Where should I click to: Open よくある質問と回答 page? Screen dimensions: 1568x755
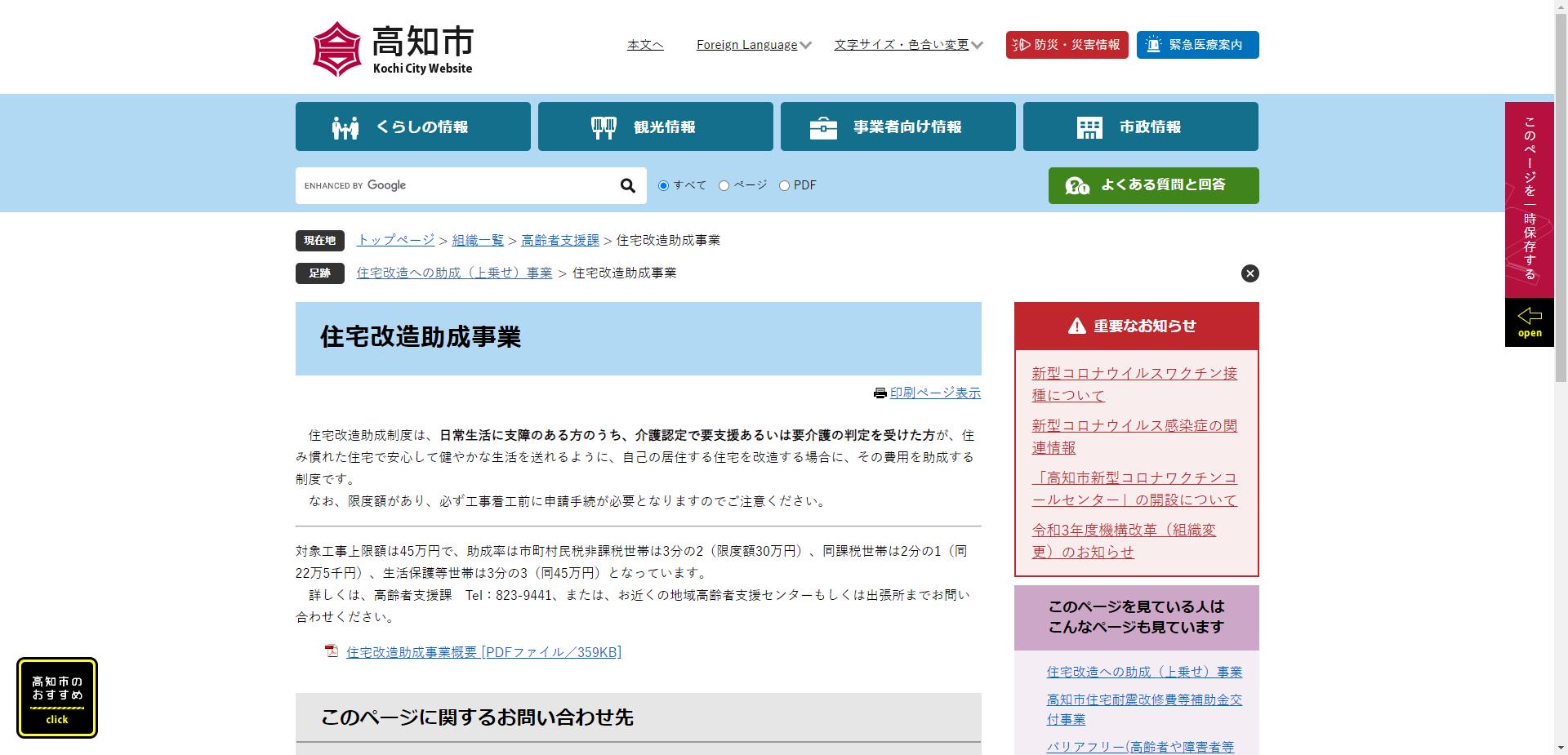coord(1152,185)
